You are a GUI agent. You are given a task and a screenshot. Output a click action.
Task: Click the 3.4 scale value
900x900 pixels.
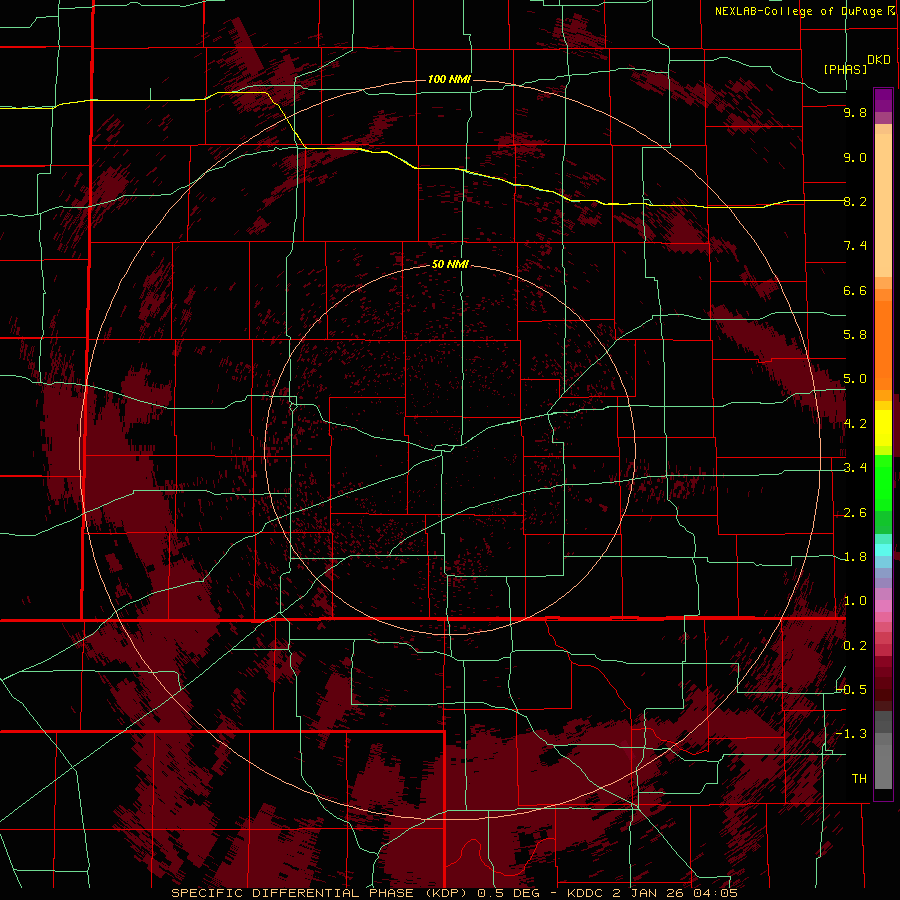tap(855, 468)
